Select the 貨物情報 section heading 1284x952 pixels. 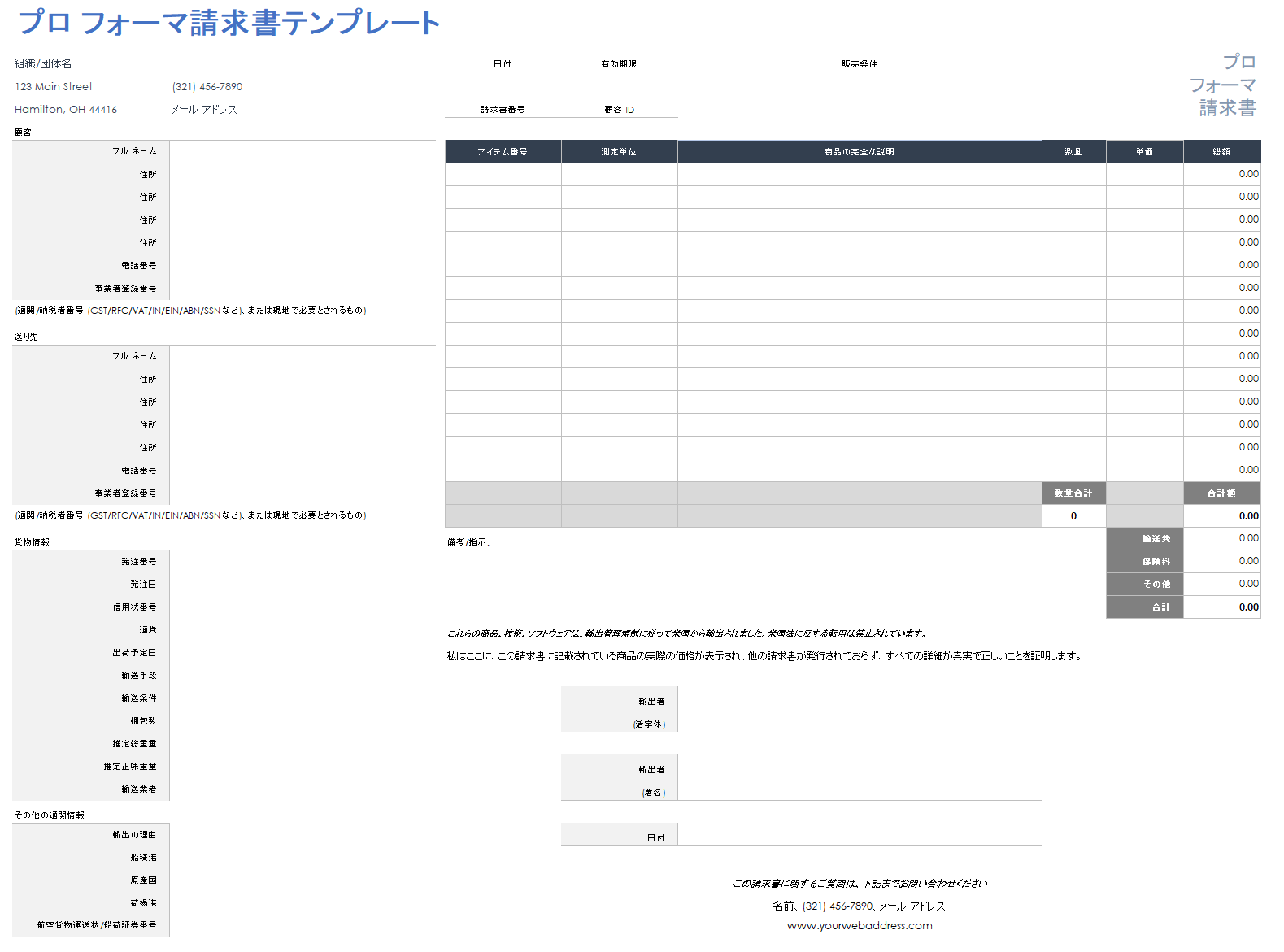click(32, 541)
